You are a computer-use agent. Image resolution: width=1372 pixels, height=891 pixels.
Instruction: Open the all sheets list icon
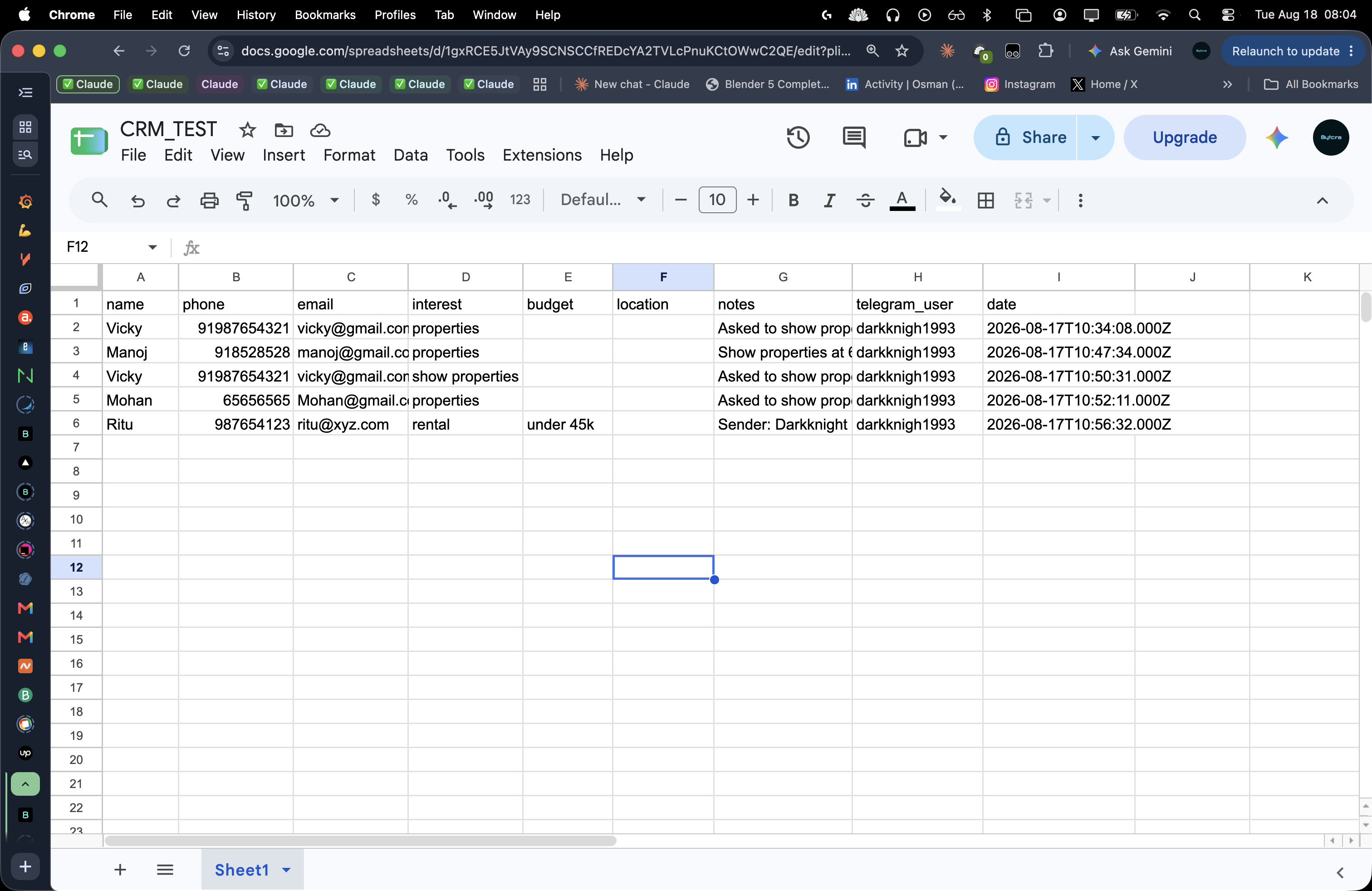(165, 870)
